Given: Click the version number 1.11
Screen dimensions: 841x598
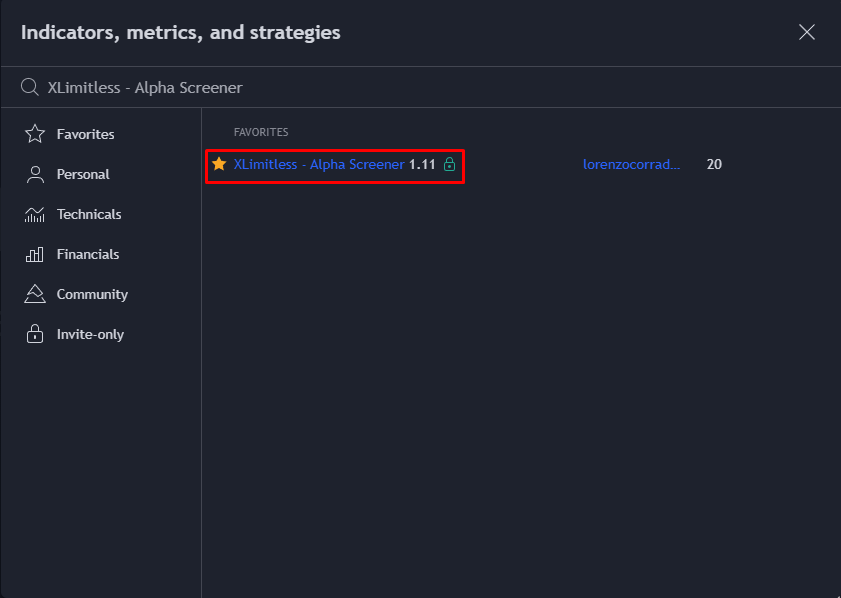Looking at the screenshot, I should click(x=422, y=164).
